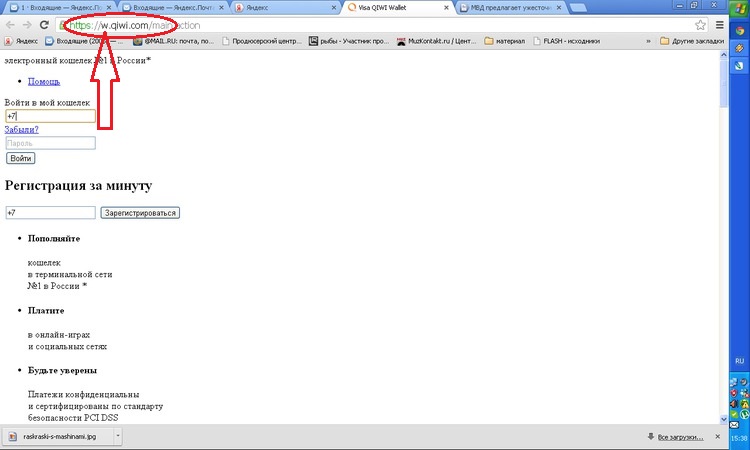The image size is (750, 450).
Task: Click the Пароль password field
Action: pyautogui.click(x=50, y=143)
